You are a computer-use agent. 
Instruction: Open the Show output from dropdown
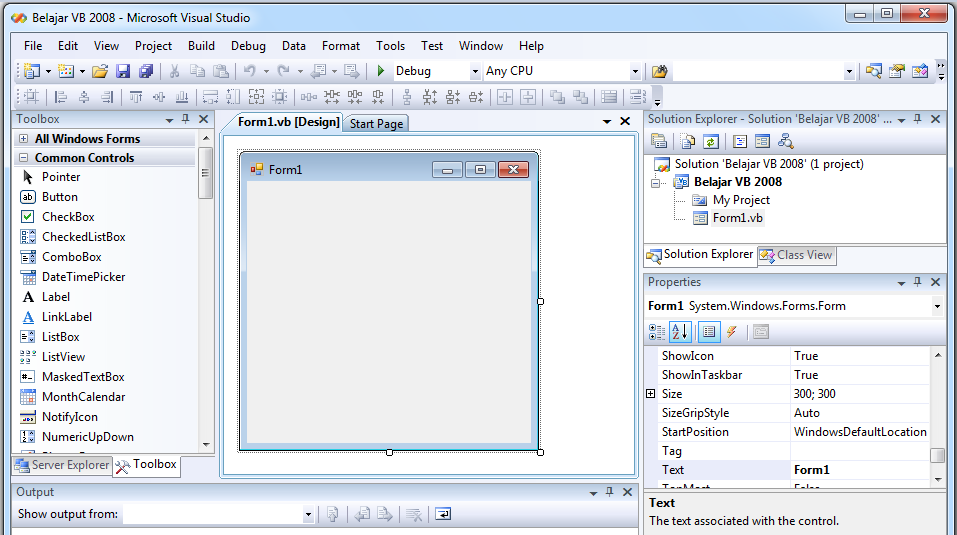[308, 515]
